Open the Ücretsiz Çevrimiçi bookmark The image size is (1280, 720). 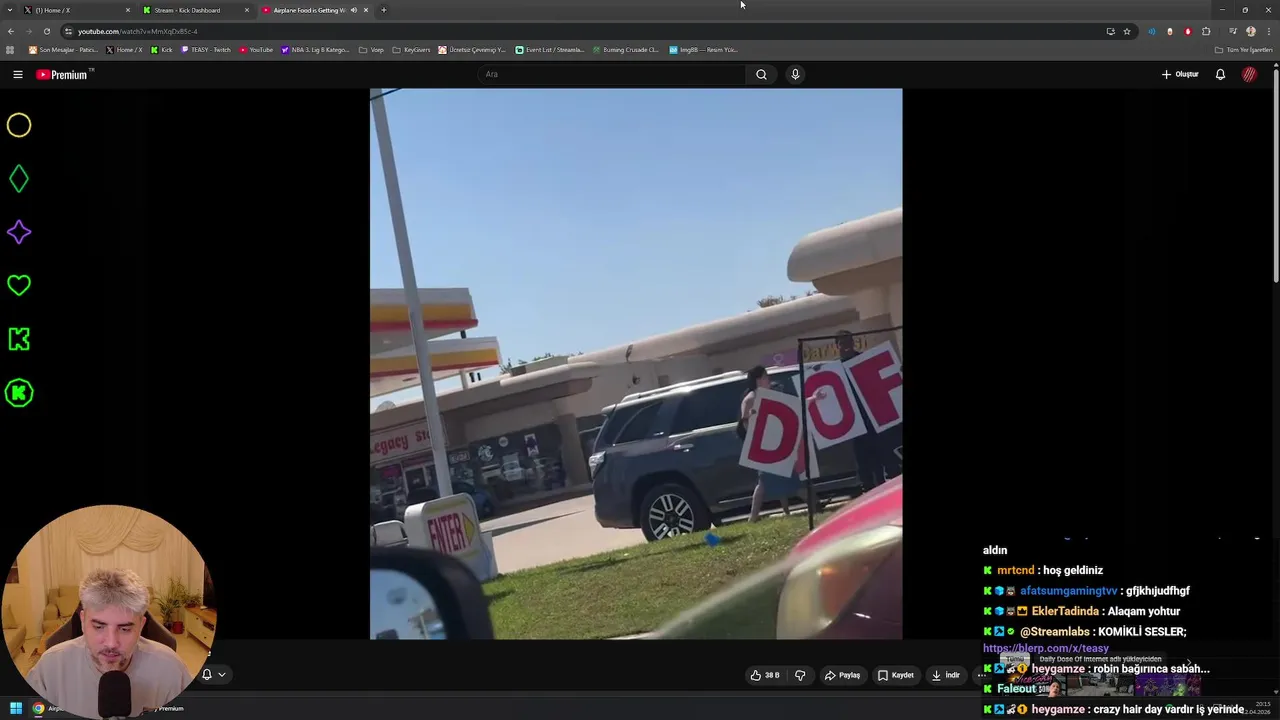(472, 50)
